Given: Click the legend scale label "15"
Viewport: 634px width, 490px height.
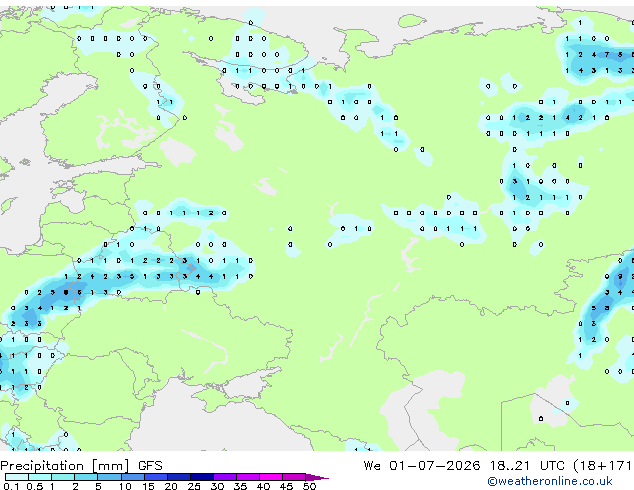Looking at the screenshot, I should pos(148,486).
